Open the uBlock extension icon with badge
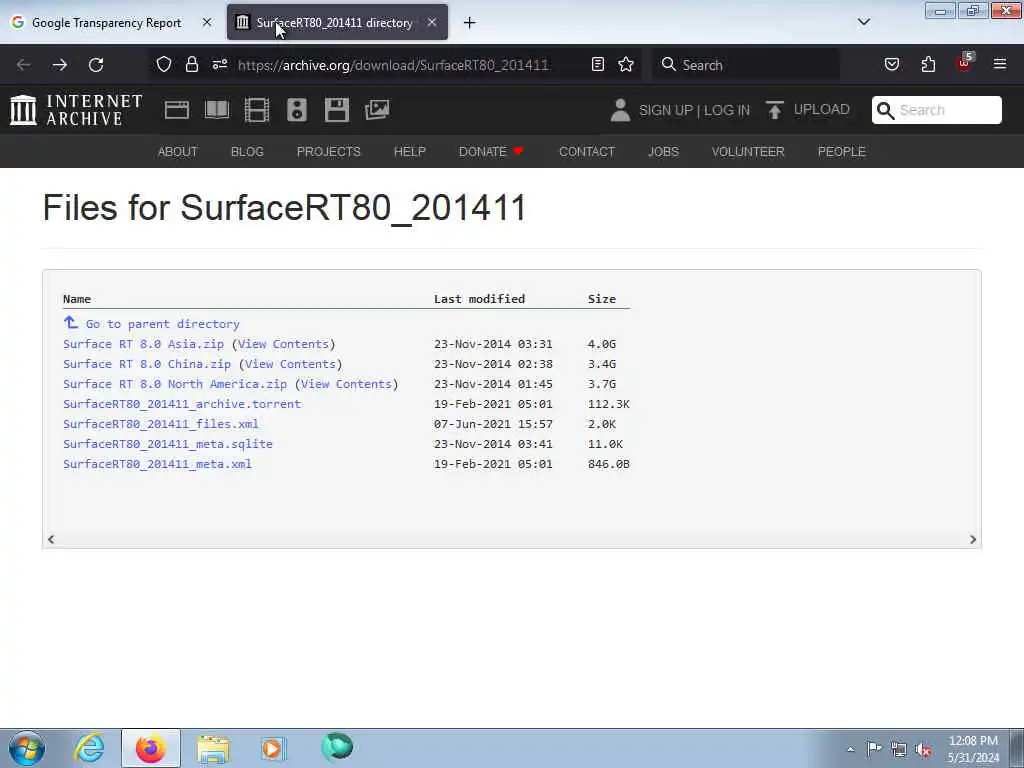This screenshot has height=768, width=1024. click(965, 63)
